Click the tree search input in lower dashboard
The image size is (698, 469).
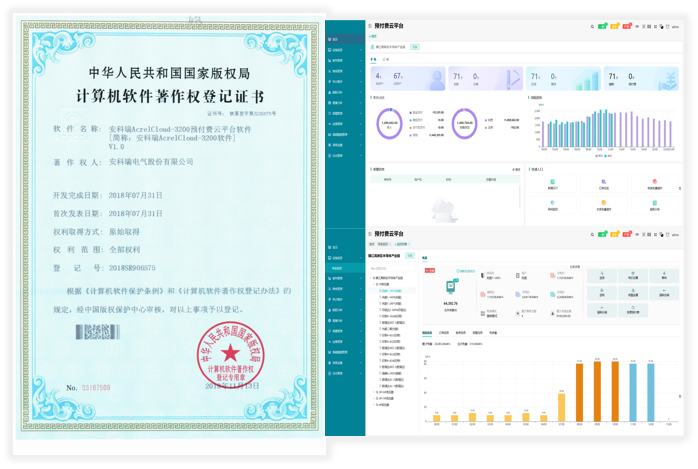click(x=392, y=268)
